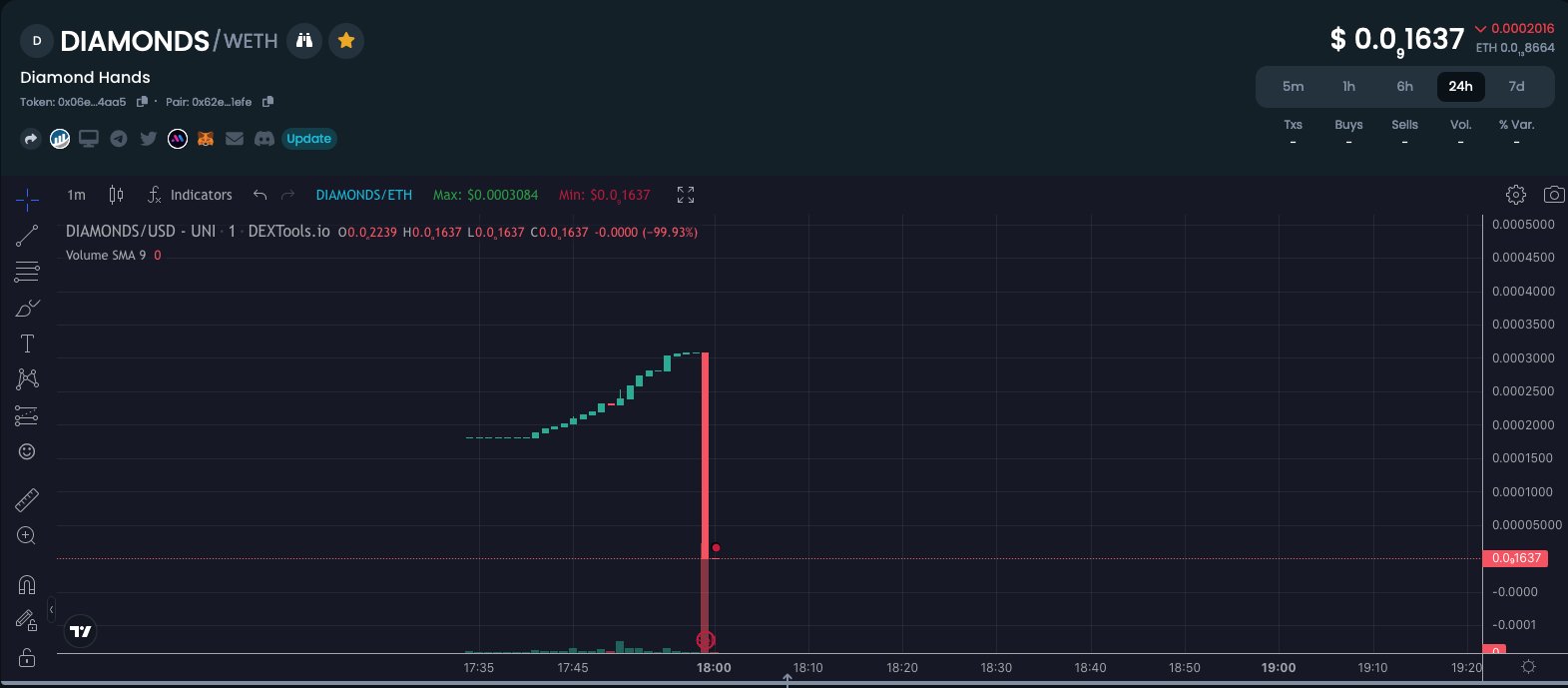Select the patterns drawing tool
Viewport: 1568px width, 688px height.
[27, 379]
